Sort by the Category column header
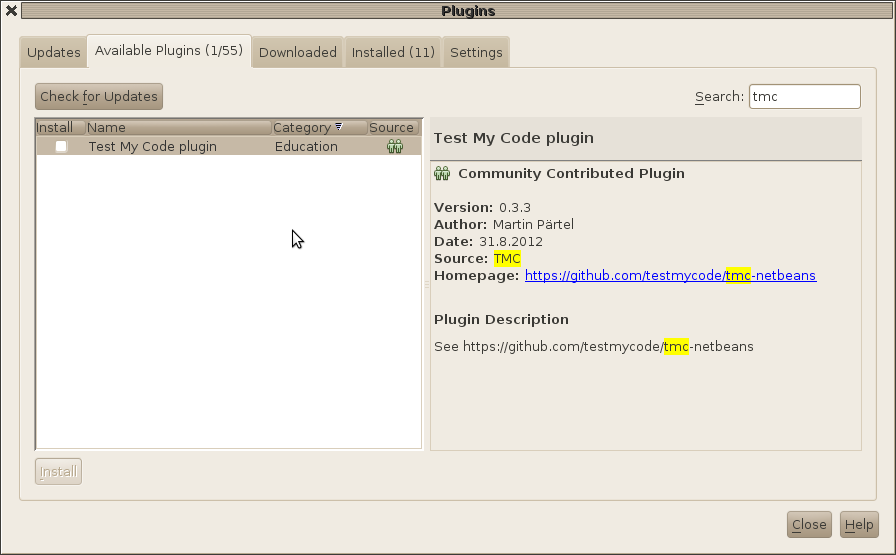 [x=319, y=127]
